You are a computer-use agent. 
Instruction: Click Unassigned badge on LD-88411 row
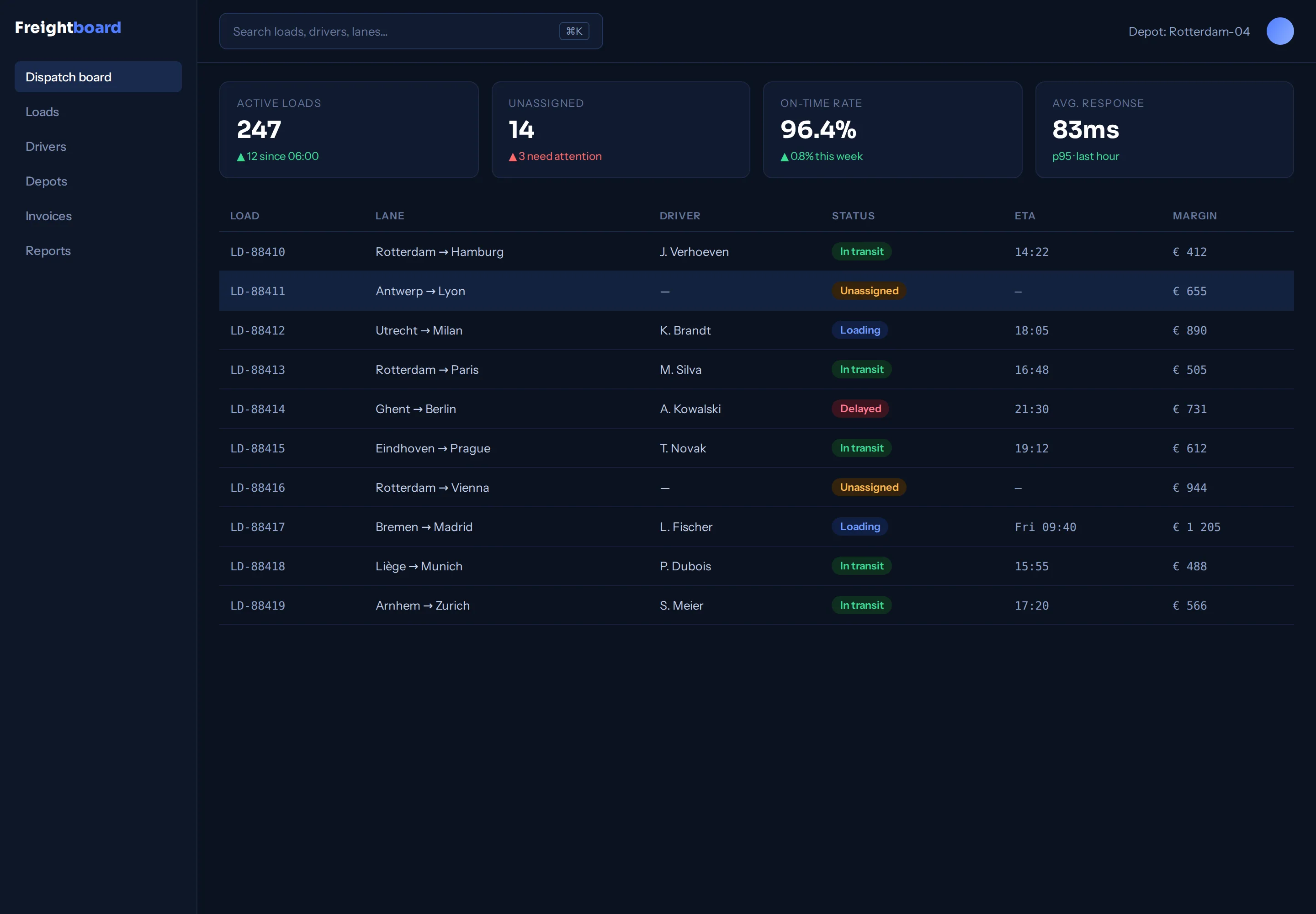click(x=869, y=291)
